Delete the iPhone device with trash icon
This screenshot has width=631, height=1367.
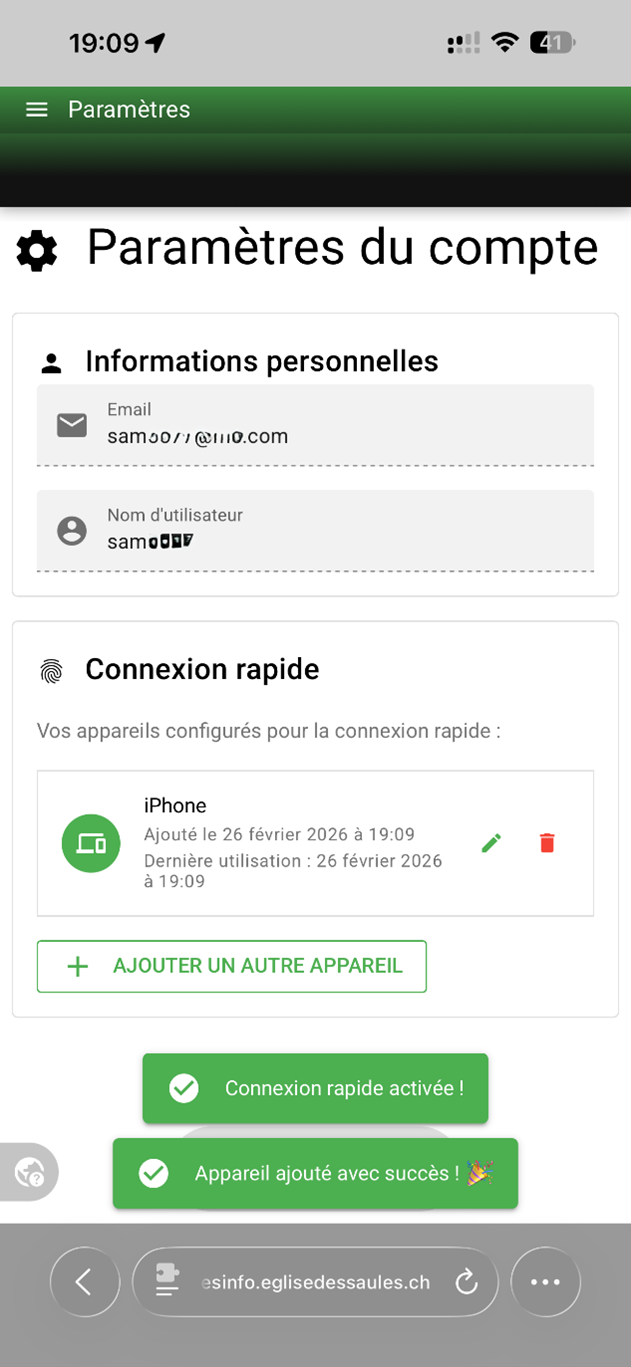547,843
